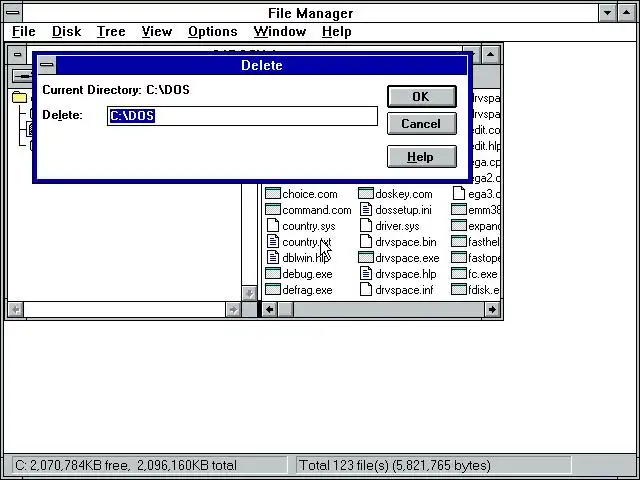Open the Tree menu
640x480 pixels.
click(111, 31)
